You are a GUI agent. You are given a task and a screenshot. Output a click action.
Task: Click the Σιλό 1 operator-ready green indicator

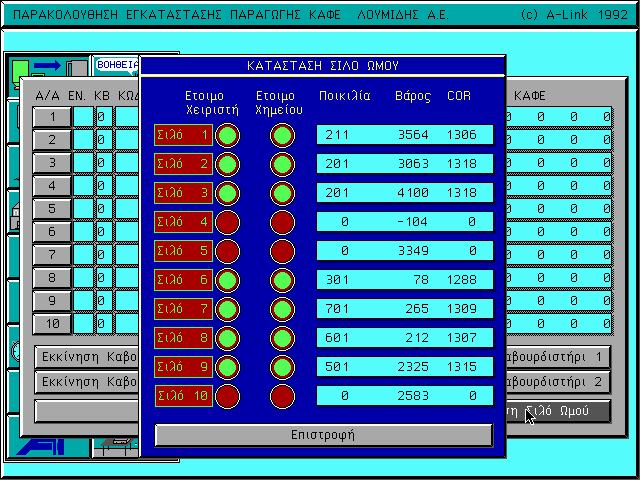point(228,135)
